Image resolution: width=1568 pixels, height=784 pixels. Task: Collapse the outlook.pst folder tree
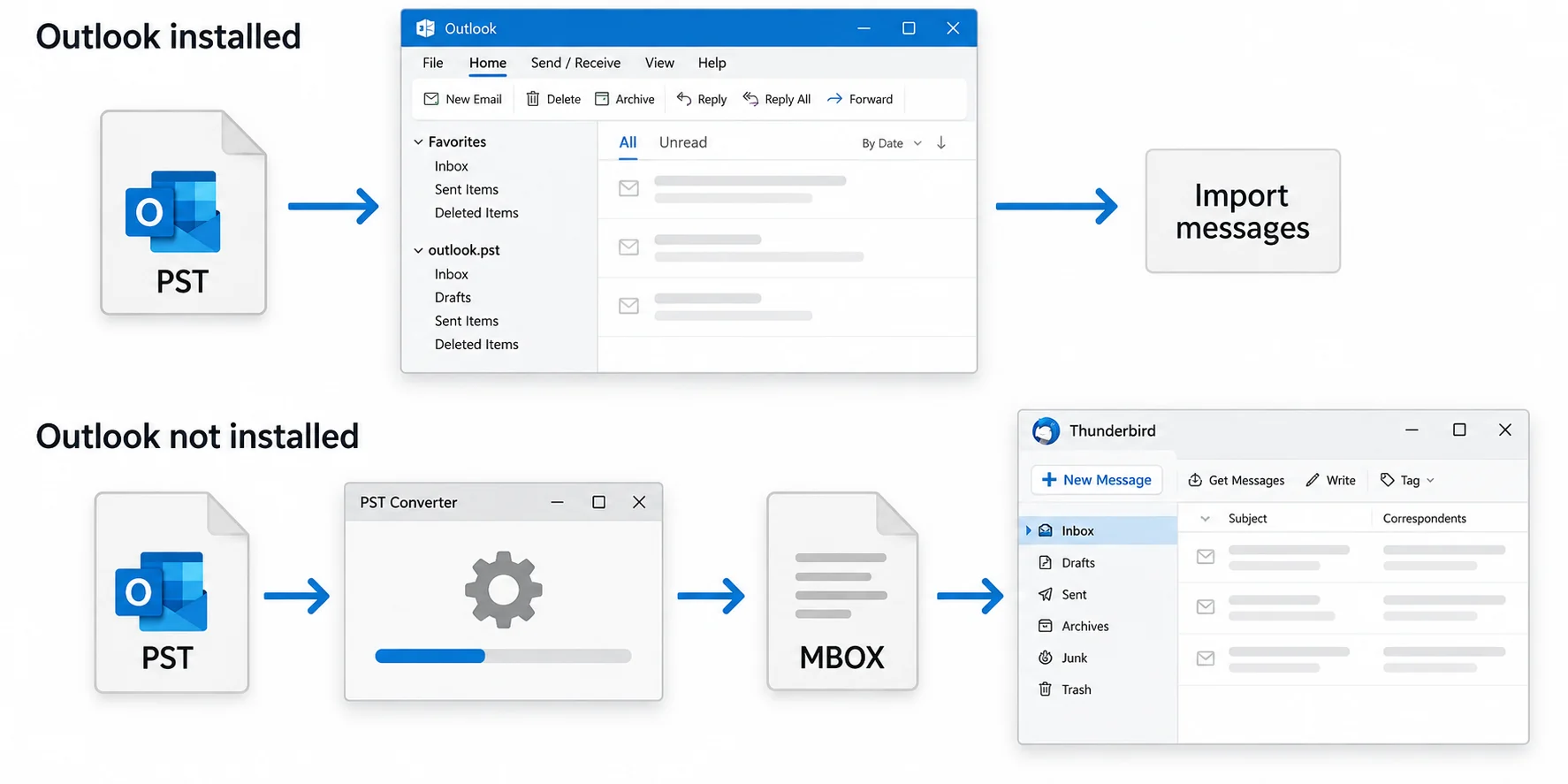tap(418, 250)
